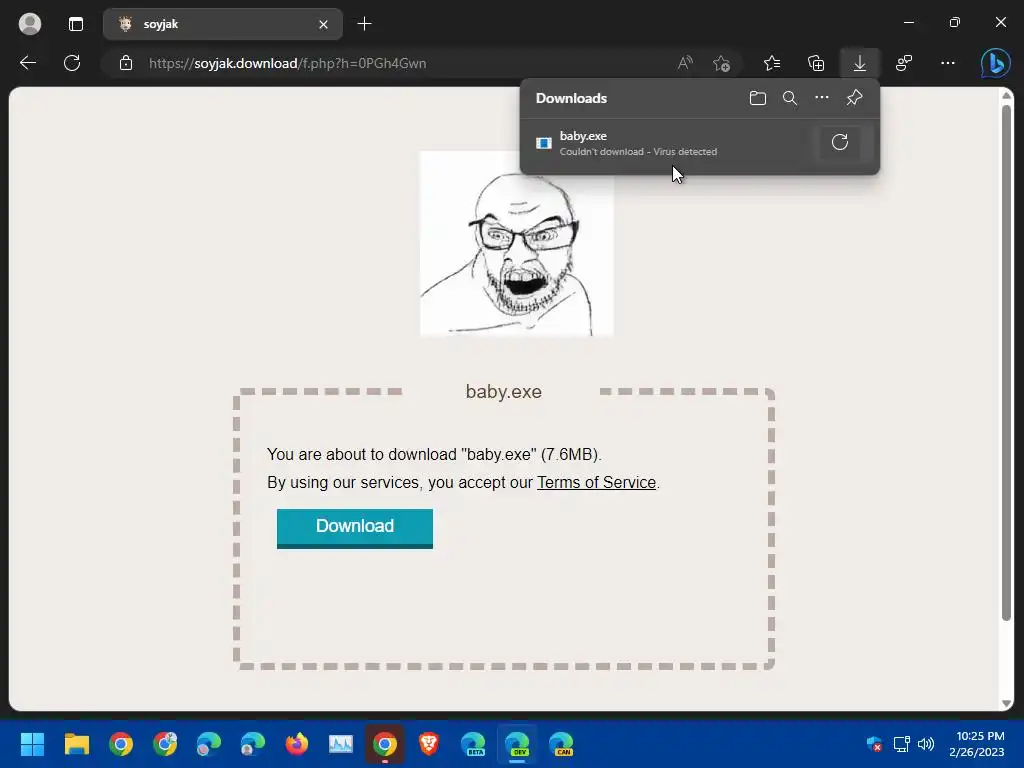Open File Explorer from taskbar
The image size is (1024, 768).
coord(76,744)
